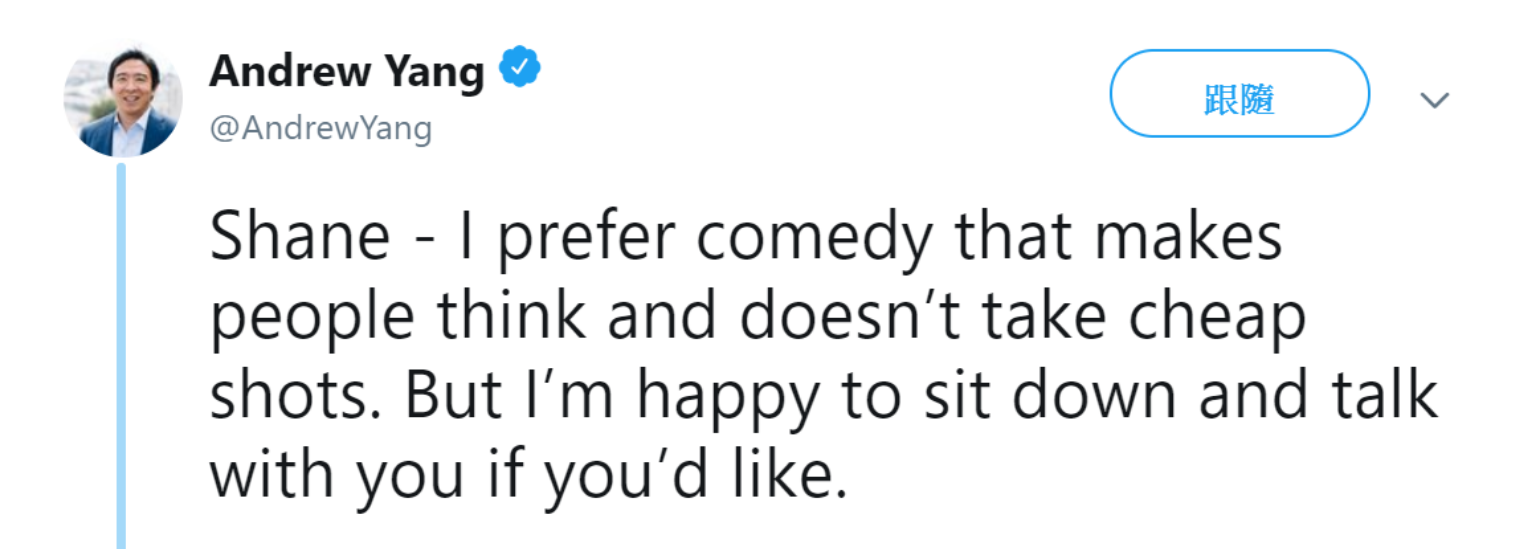Click the Andrew Yang display name
Viewport: 1536px width, 549px height.
pos(346,71)
